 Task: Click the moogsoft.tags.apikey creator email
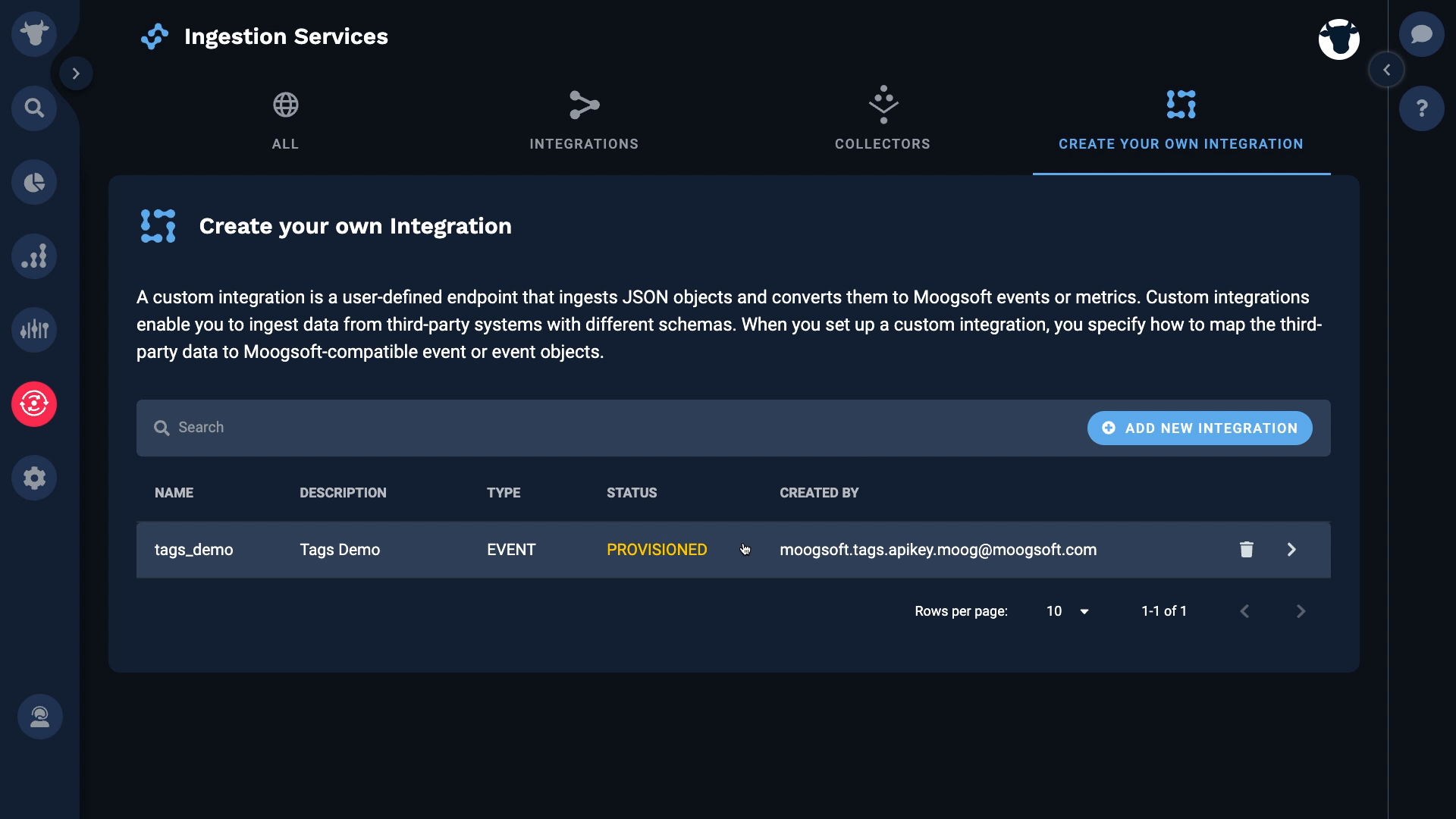tap(938, 550)
